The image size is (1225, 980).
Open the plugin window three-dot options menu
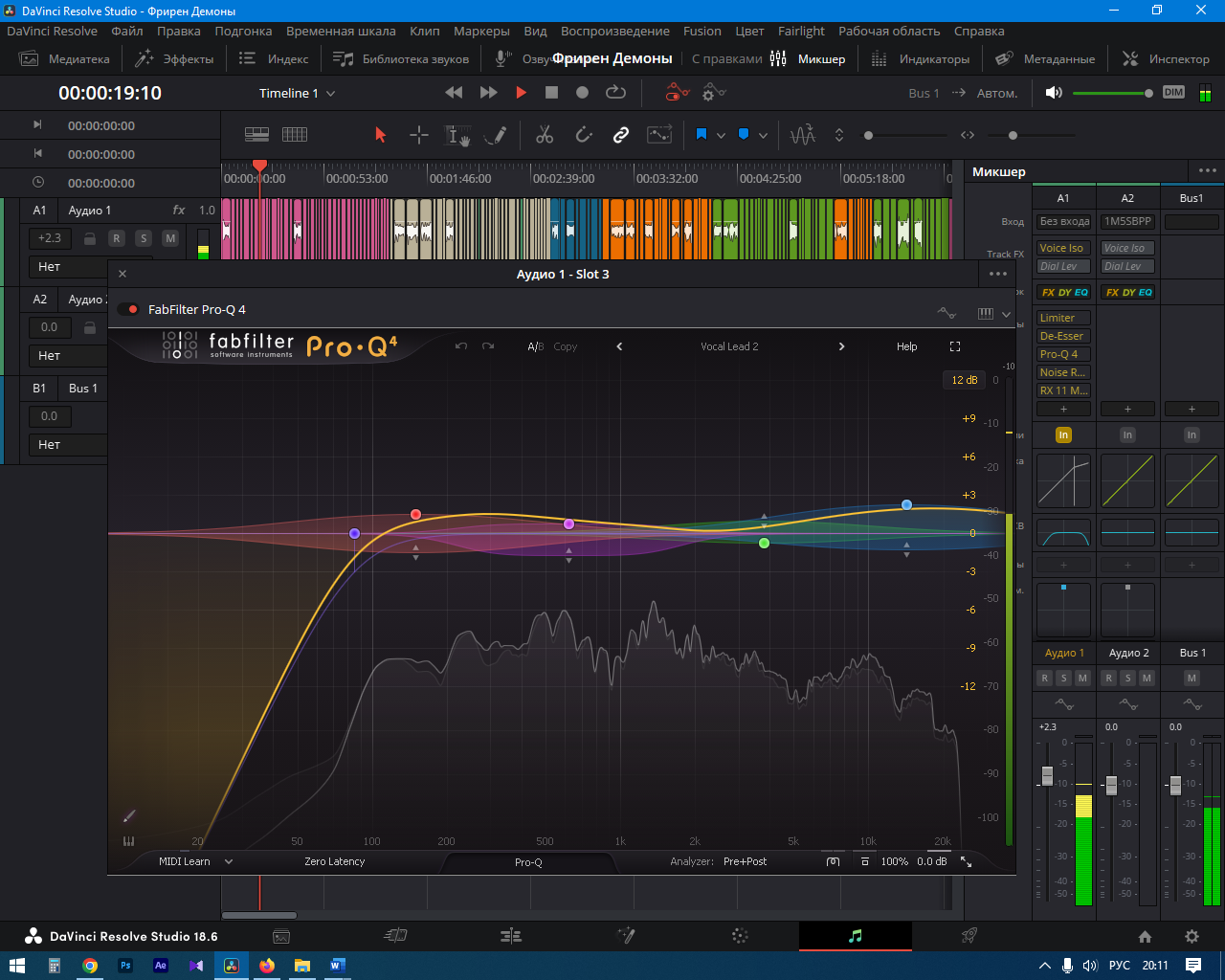tap(998, 274)
